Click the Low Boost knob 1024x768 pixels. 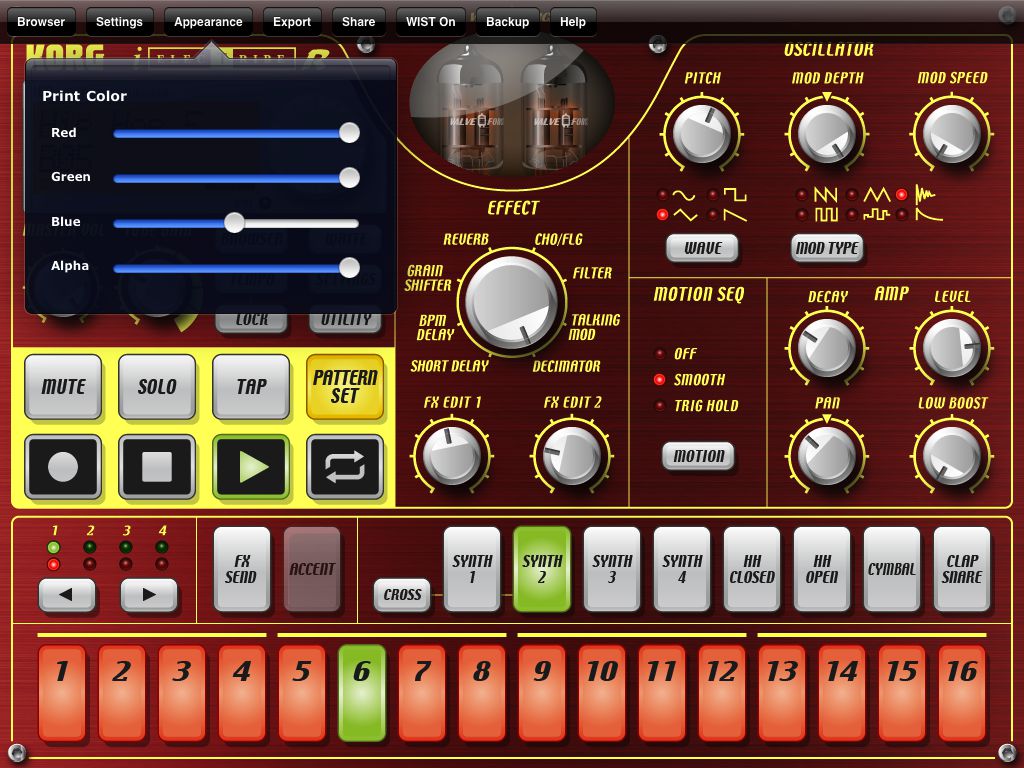coord(952,455)
